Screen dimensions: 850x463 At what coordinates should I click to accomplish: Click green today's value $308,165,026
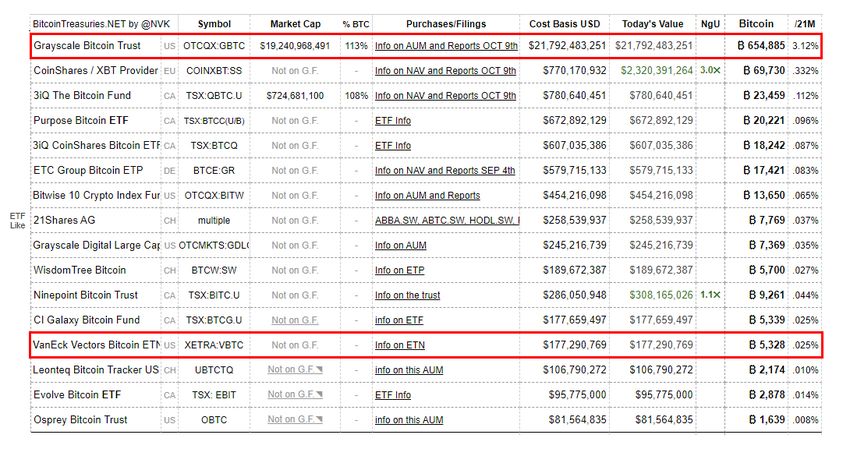(661, 295)
